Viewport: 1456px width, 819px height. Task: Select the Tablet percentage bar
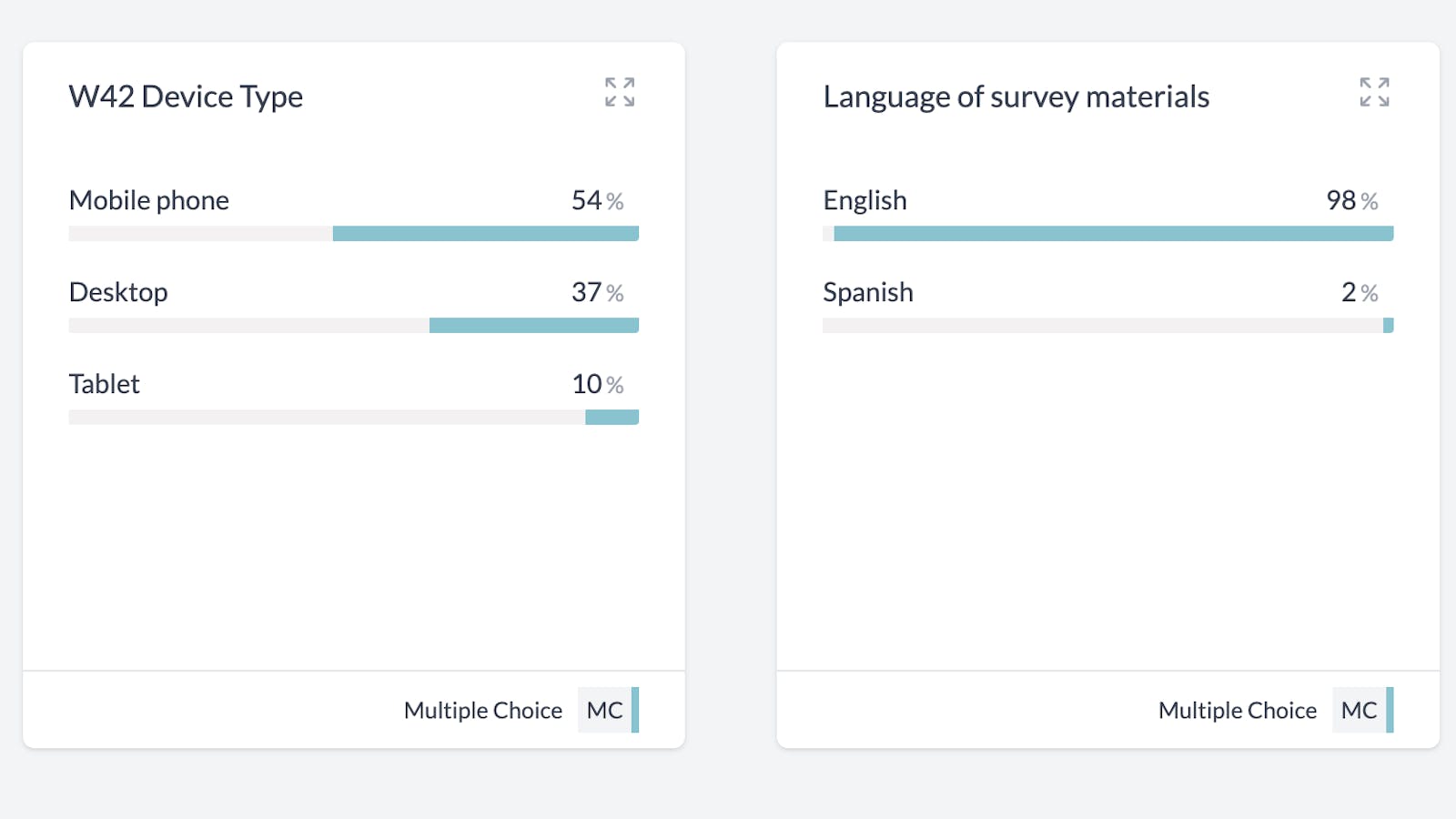pos(612,418)
